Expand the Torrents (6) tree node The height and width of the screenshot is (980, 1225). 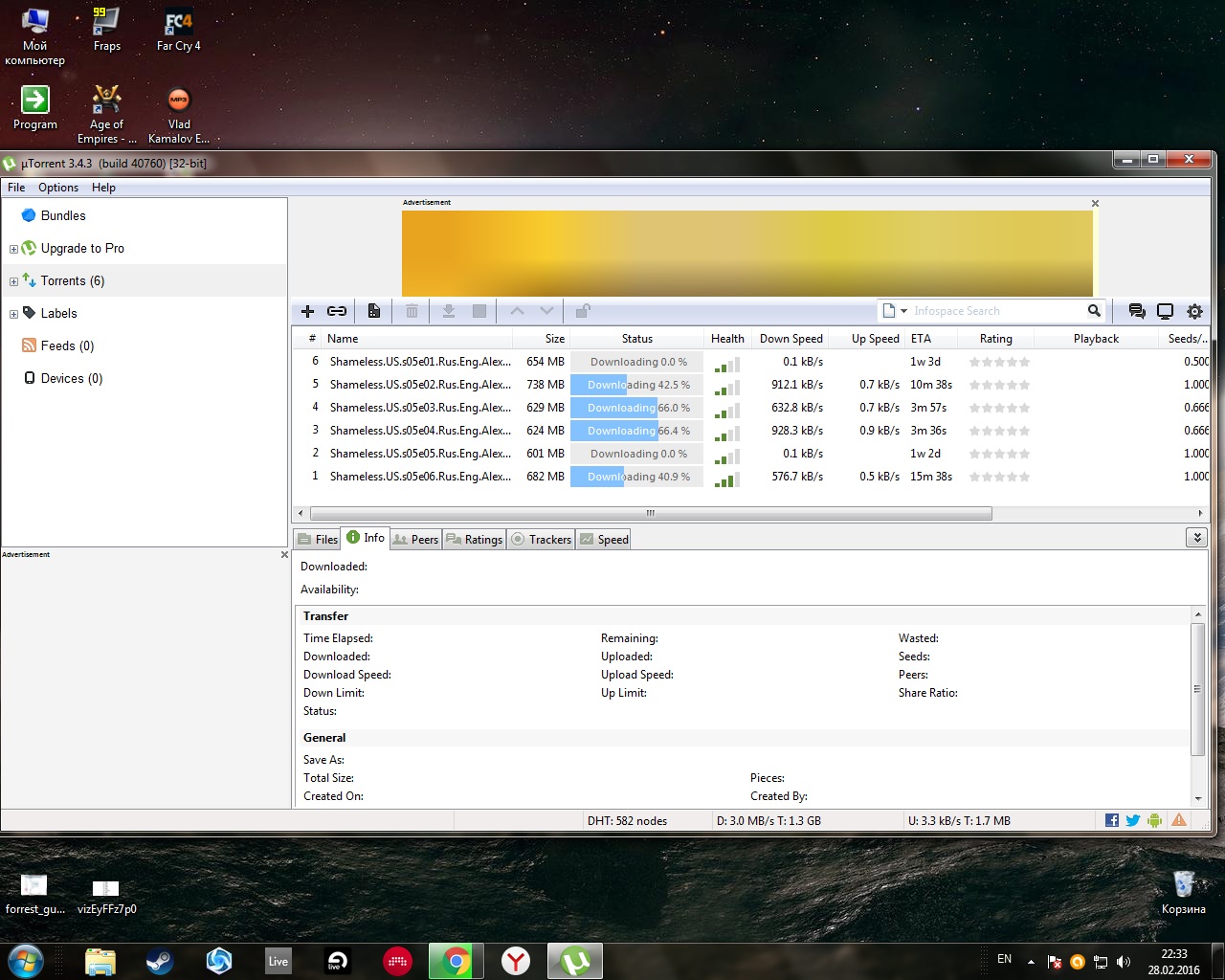coord(13,281)
